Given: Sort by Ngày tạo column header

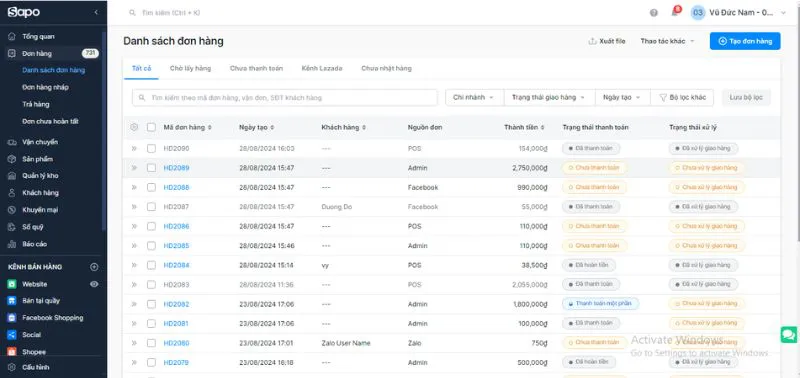Looking at the screenshot, I should (257, 127).
